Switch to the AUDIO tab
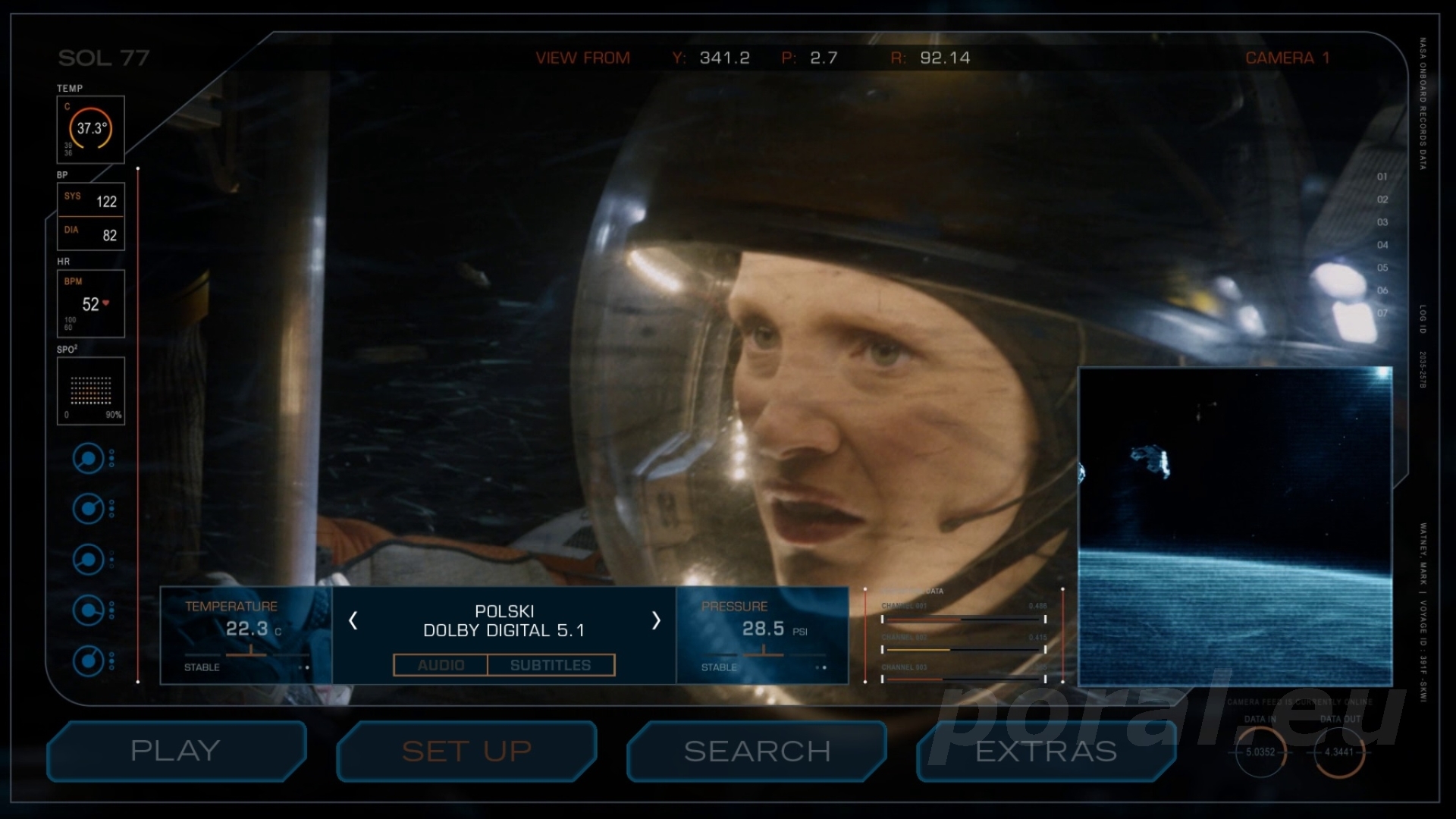Image resolution: width=1456 pixels, height=819 pixels. 441,665
